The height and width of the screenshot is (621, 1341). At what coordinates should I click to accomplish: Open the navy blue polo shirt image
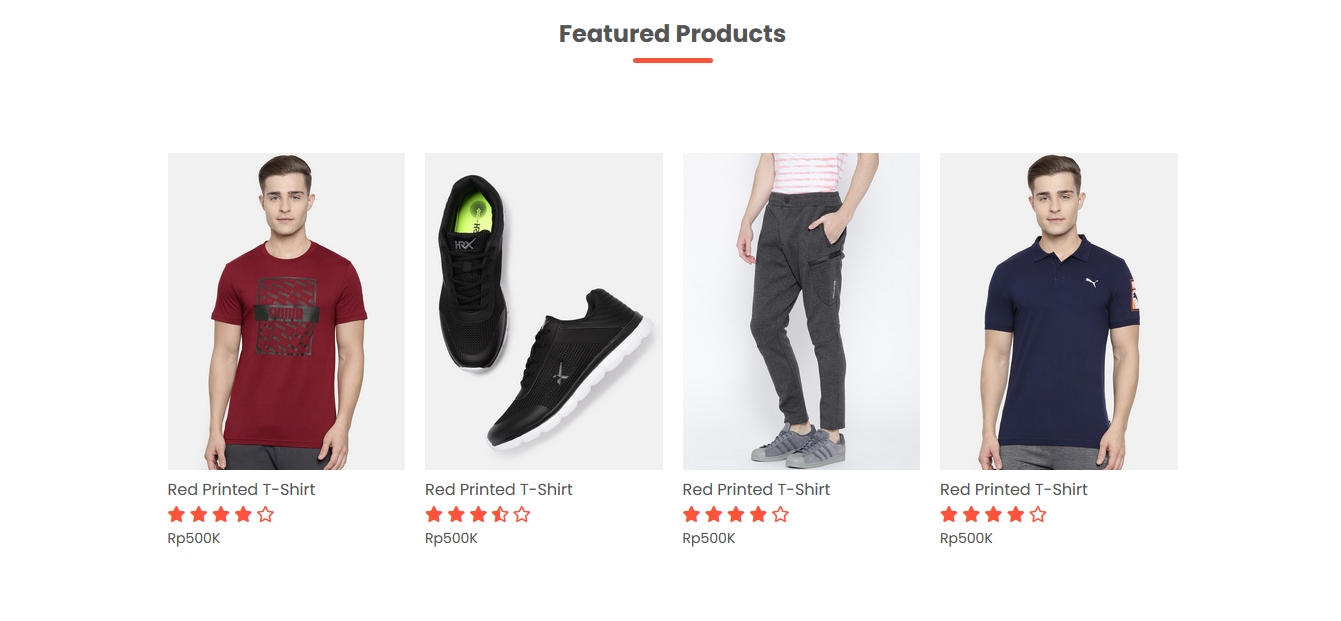pyautogui.click(x=1058, y=311)
